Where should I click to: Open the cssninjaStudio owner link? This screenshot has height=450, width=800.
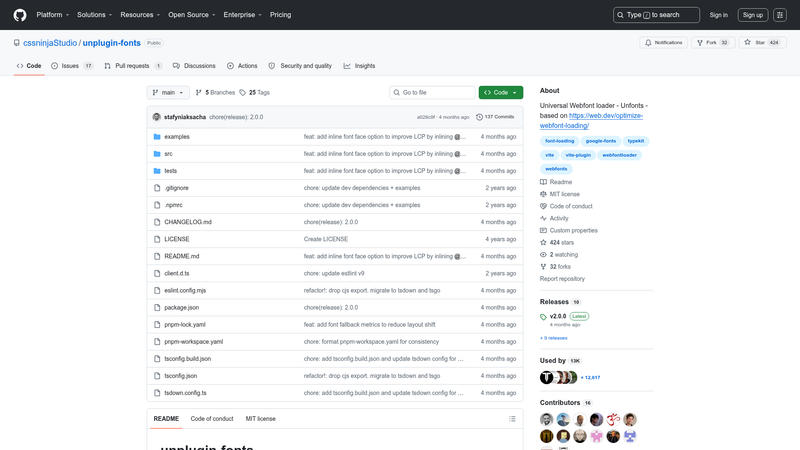coord(50,43)
